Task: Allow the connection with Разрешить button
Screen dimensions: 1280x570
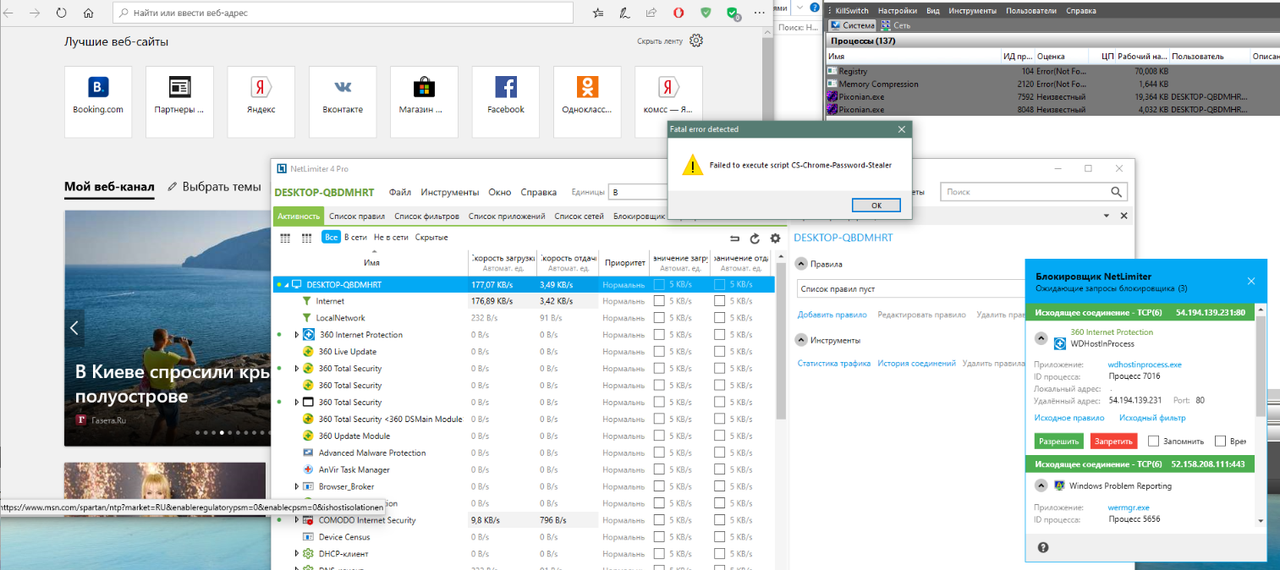Action: (1059, 441)
